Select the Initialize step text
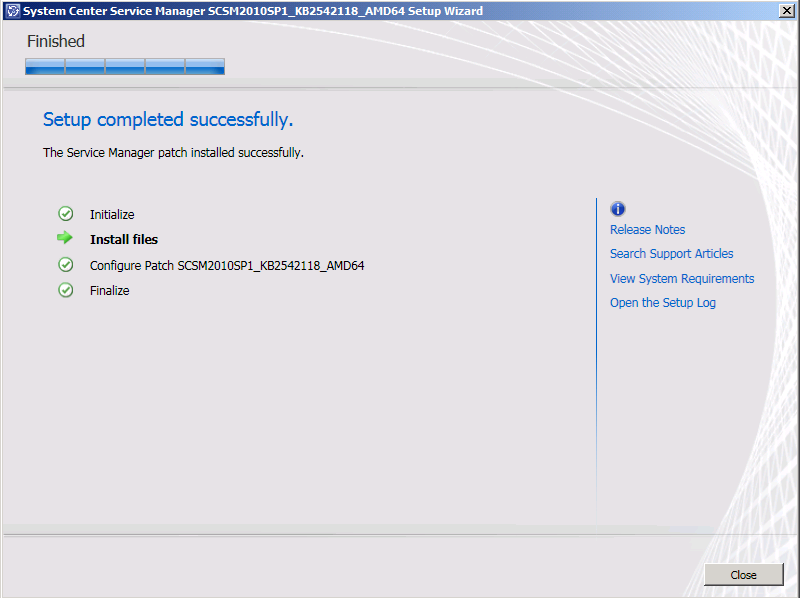The width and height of the screenshot is (800, 598). 112,215
